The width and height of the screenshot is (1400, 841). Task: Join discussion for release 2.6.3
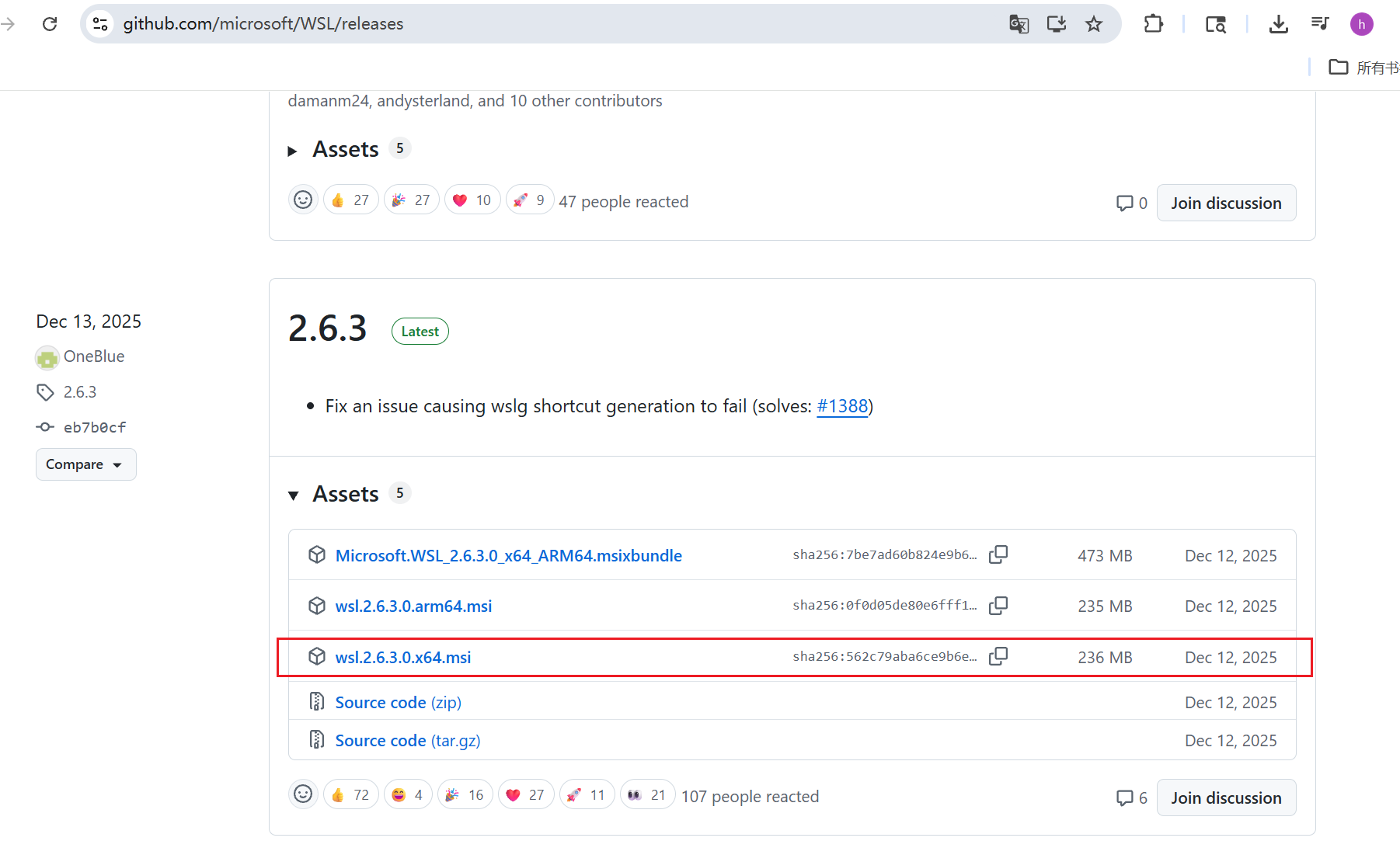1226,798
